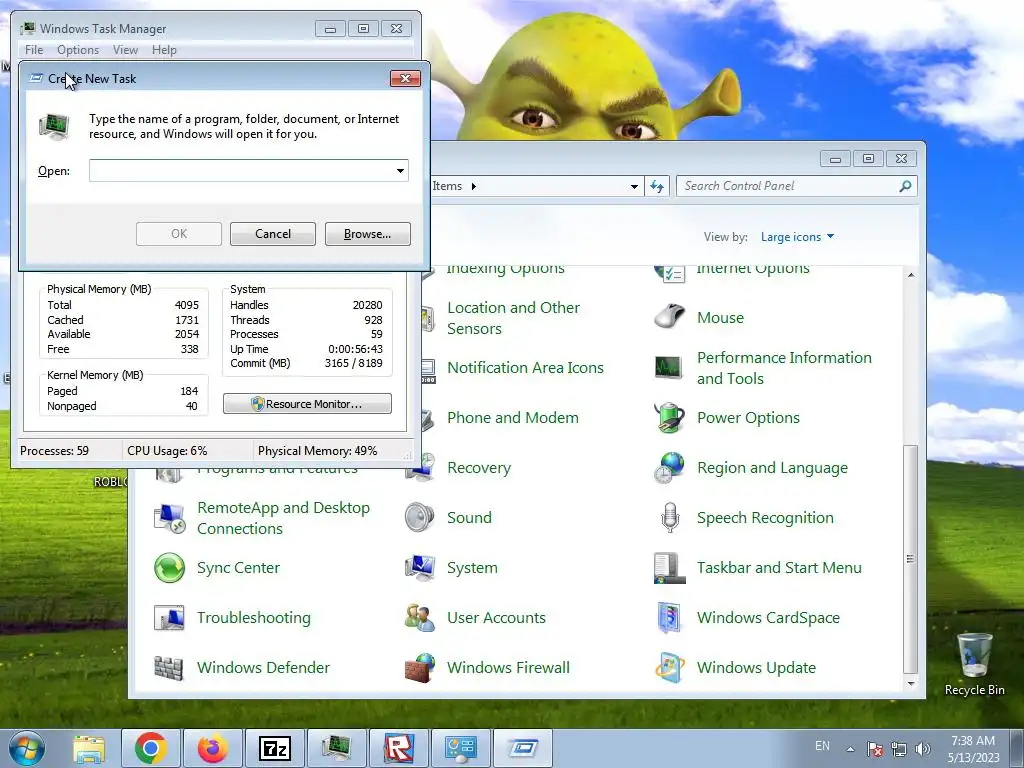Open the View menu in Task Manager
Screen dimensions: 1024x768
125,50
